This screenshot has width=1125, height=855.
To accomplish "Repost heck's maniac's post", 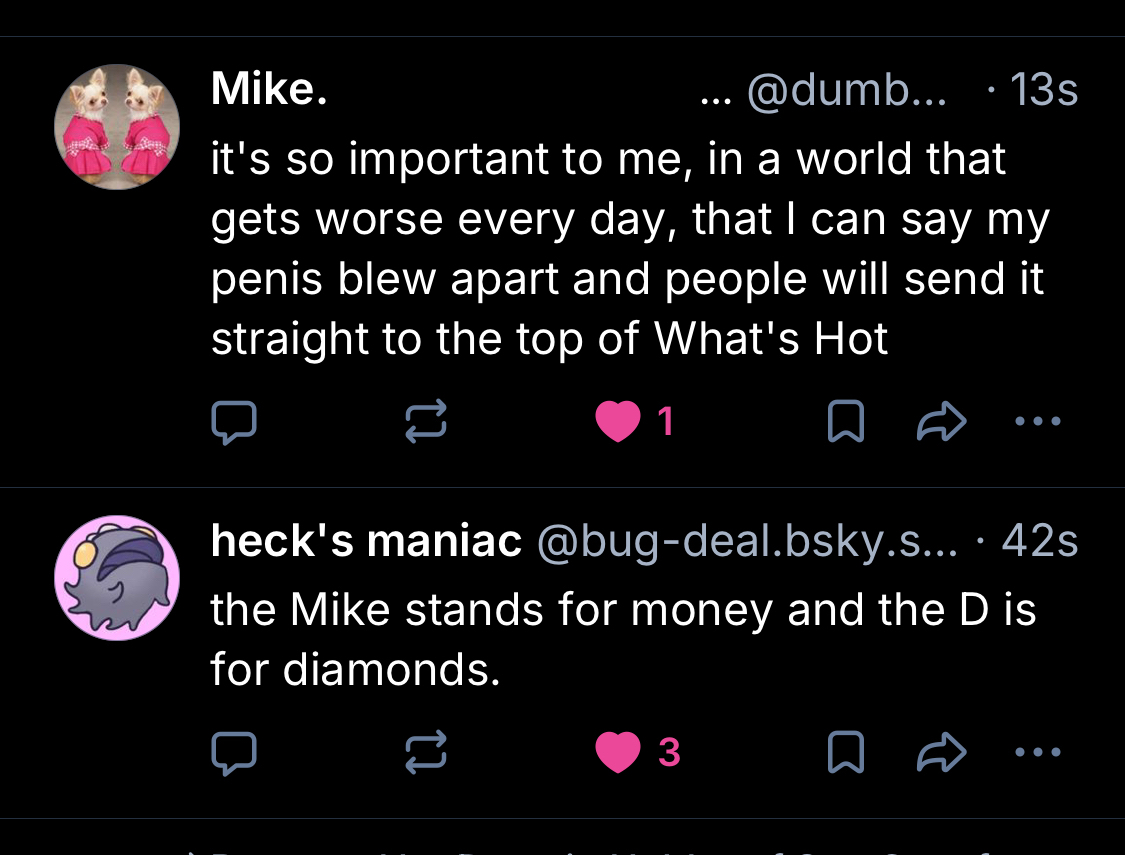I will click(426, 753).
